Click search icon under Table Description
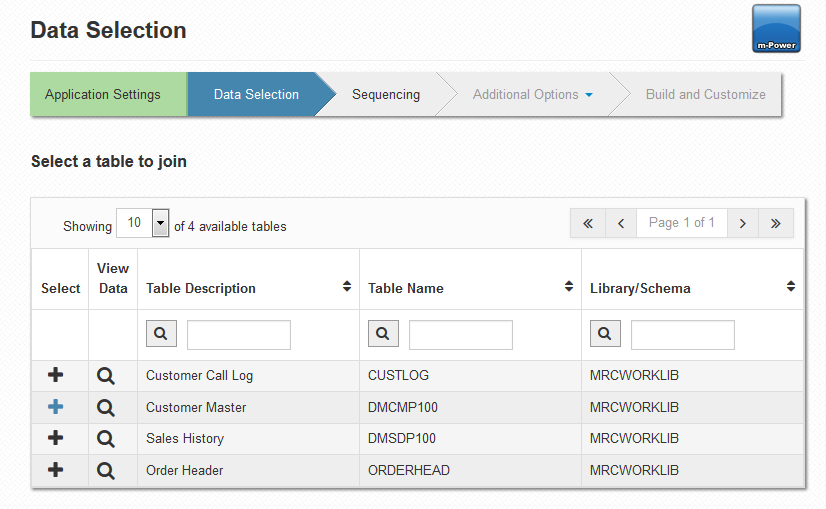 (x=161, y=334)
